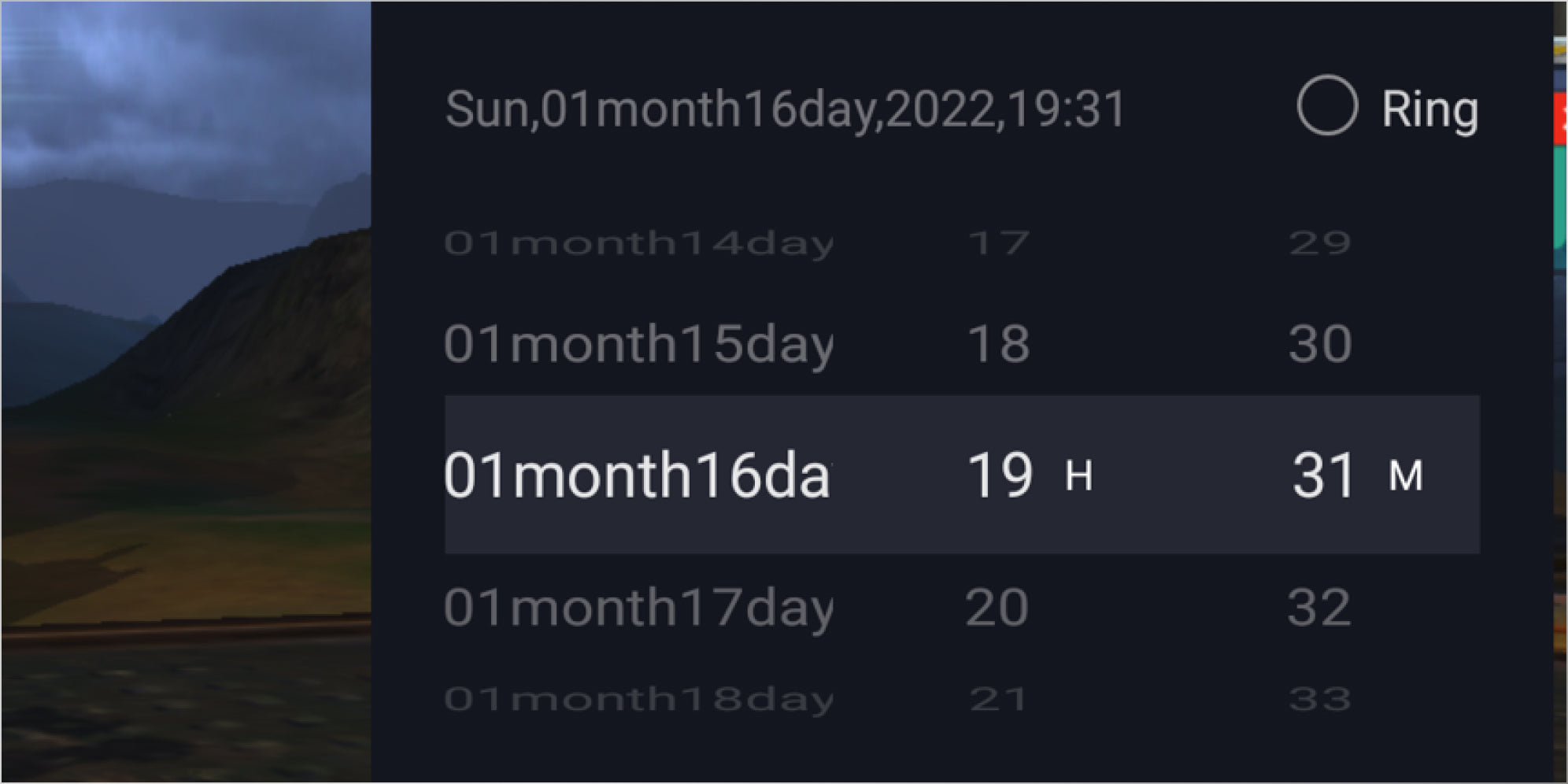
Task: Select minute 30 in the minute wheel
Action: (1320, 344)
